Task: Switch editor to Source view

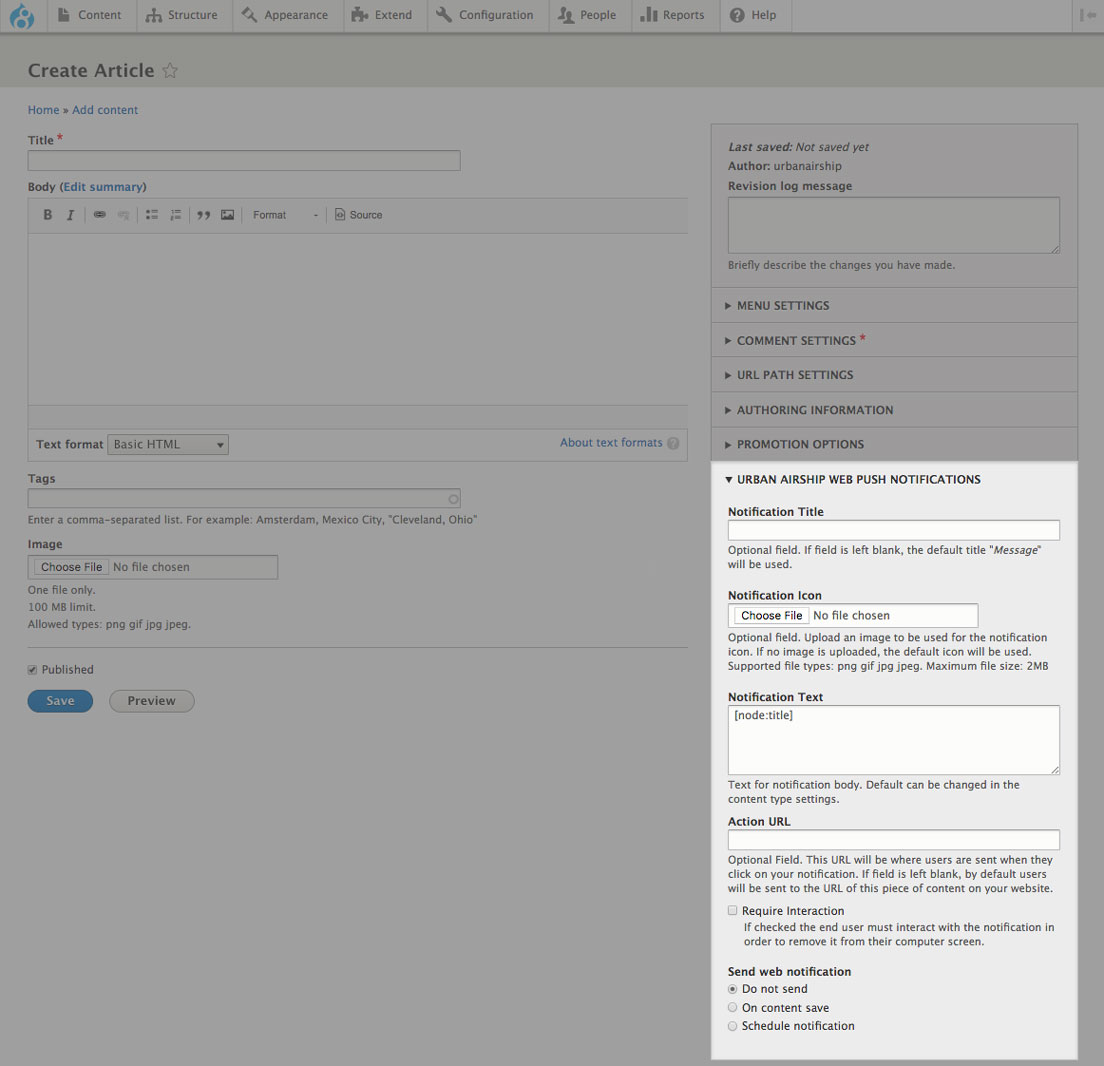Action: [358, 215]
